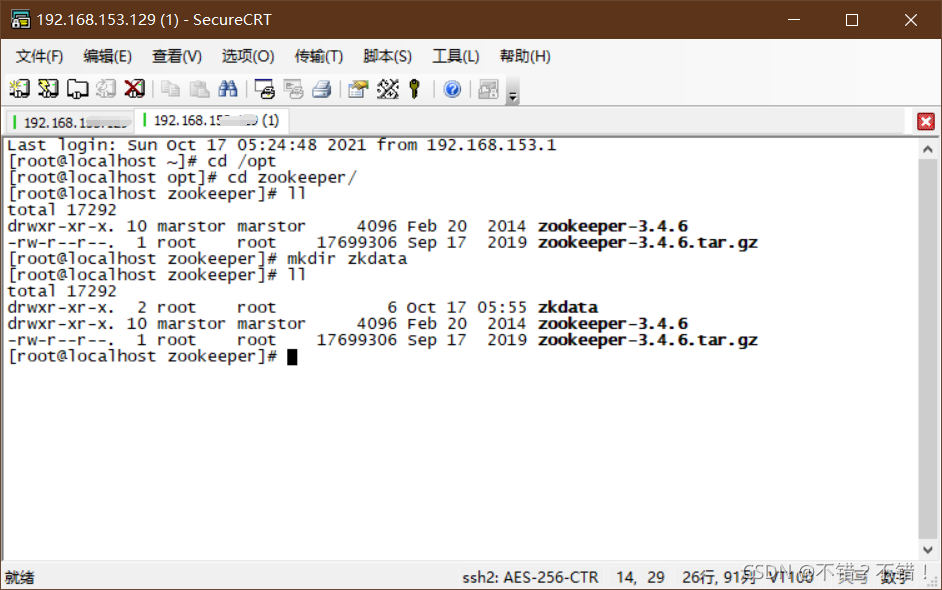Viewport: 942px width, 590px height.
Task: Click the greyed Print Selection icon
Action: click(293, 89)
